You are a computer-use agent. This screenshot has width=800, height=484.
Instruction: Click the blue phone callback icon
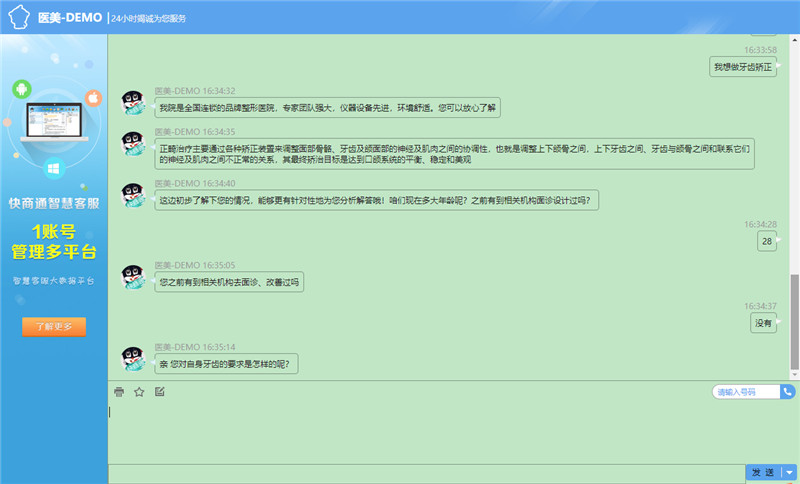788,392
